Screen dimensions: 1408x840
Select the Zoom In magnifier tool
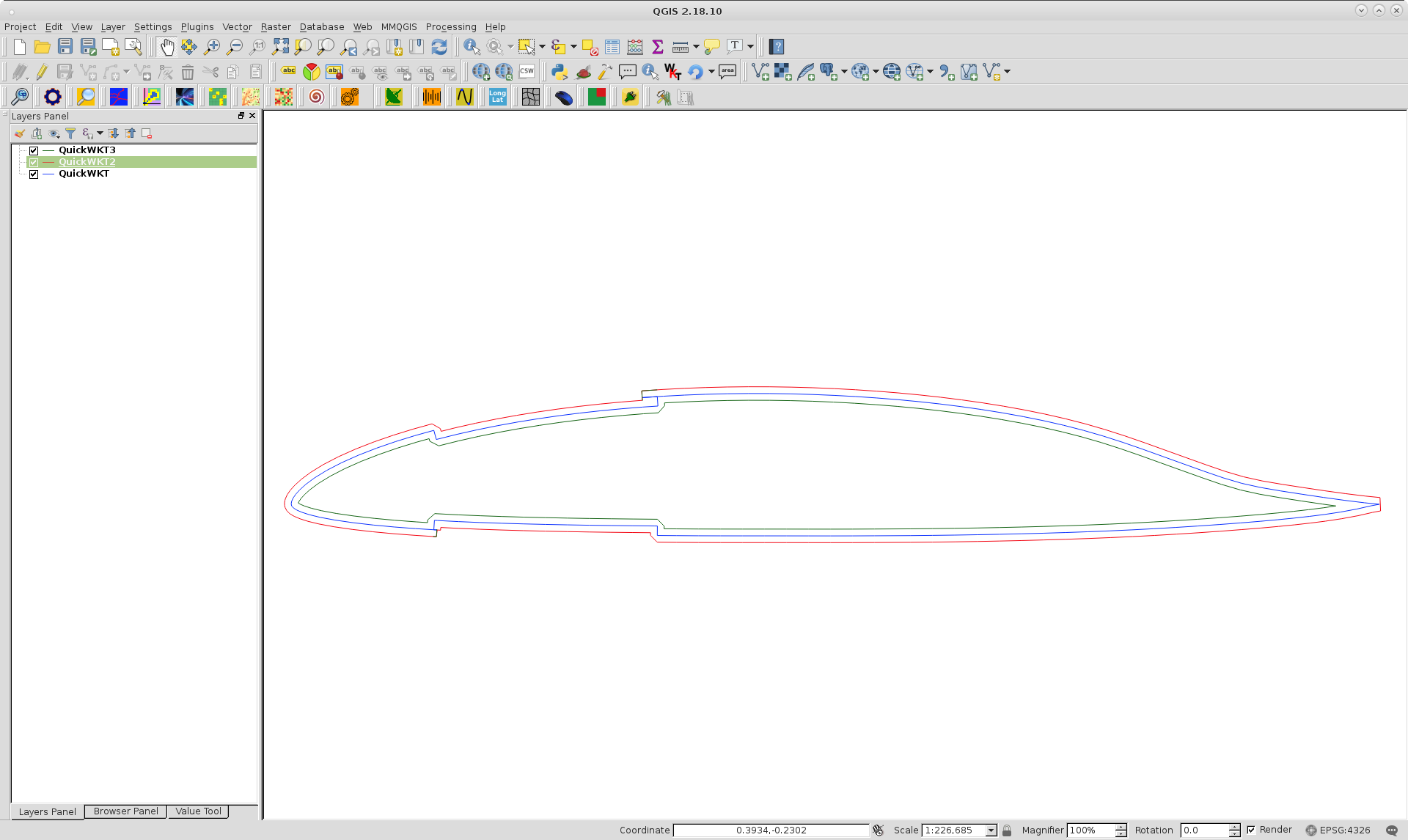[212, 47]
